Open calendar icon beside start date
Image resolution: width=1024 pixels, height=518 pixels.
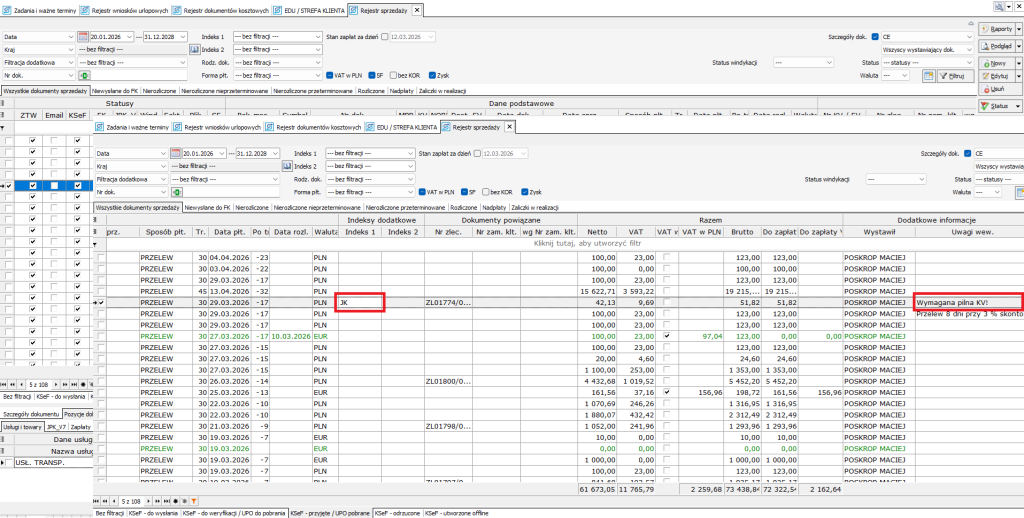(x=83, y=36)
